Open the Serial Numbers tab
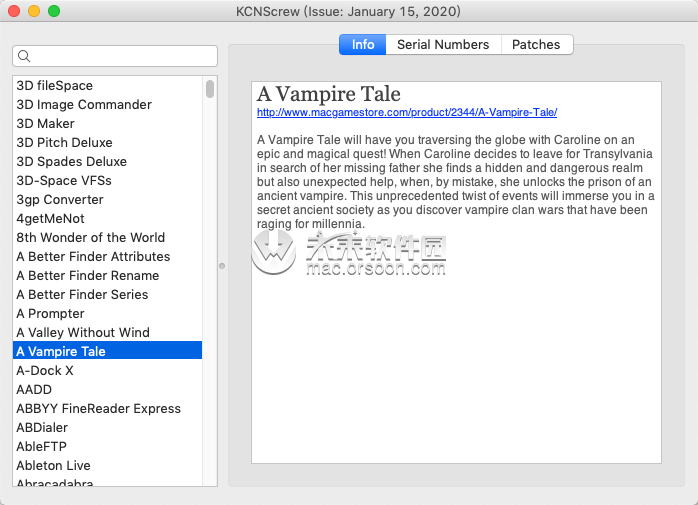 (443, 45)
